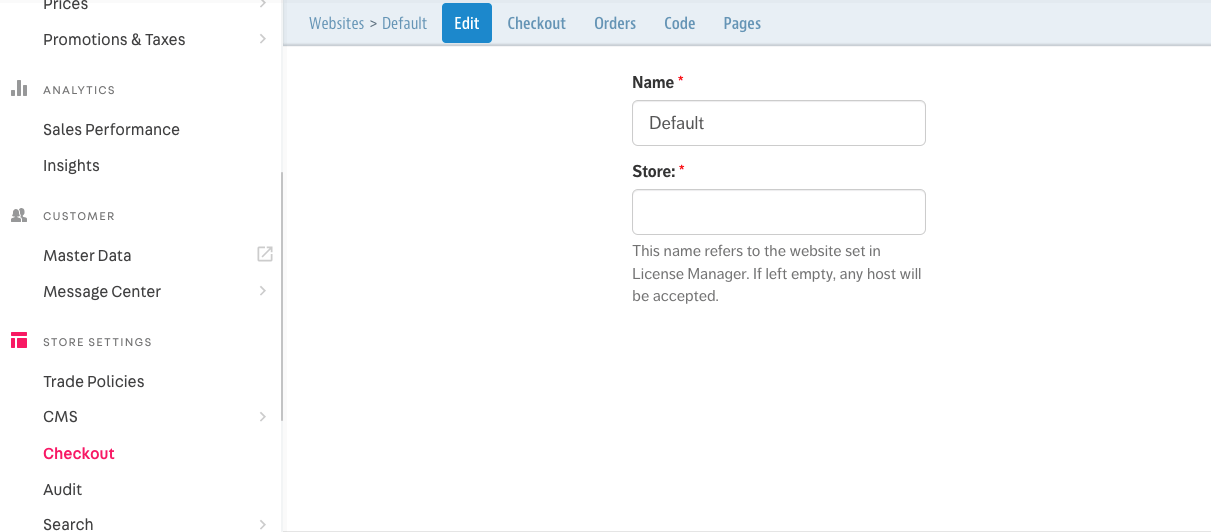
Task: Click the Store: field label
Action: pyautogui.click(x=654, y=171)
